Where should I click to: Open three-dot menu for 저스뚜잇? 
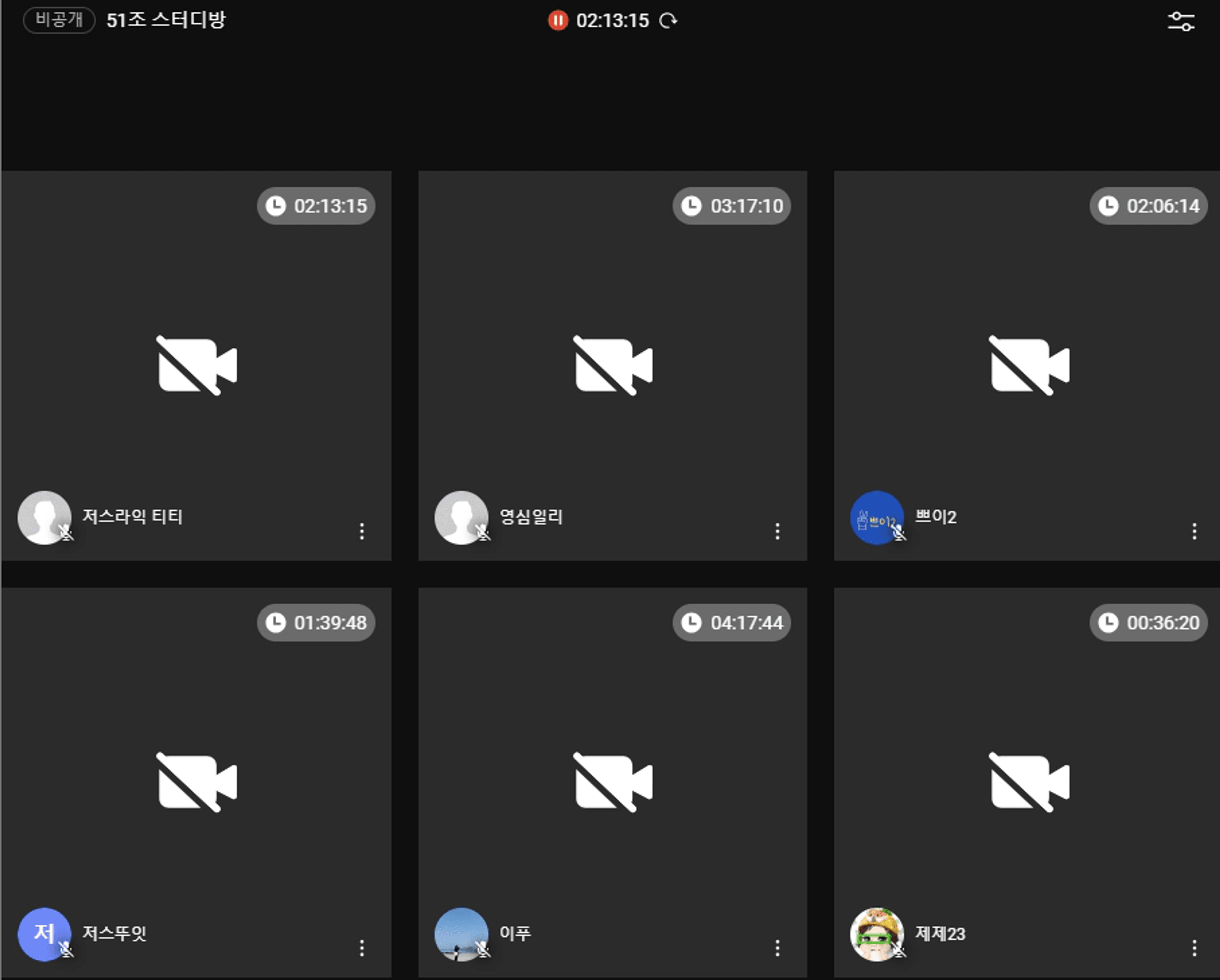coord(362,948)
